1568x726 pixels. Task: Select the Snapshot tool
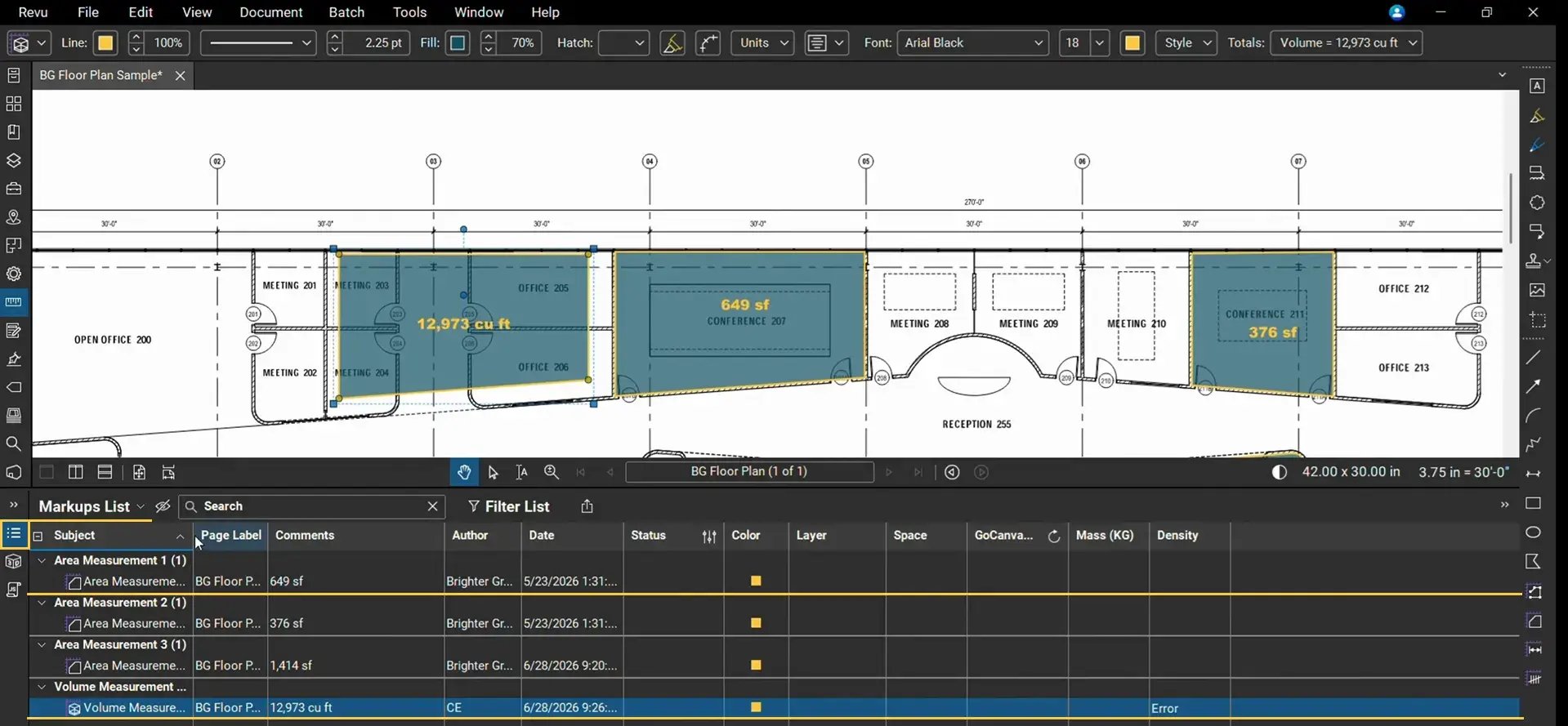click(x=1536, y=320)
